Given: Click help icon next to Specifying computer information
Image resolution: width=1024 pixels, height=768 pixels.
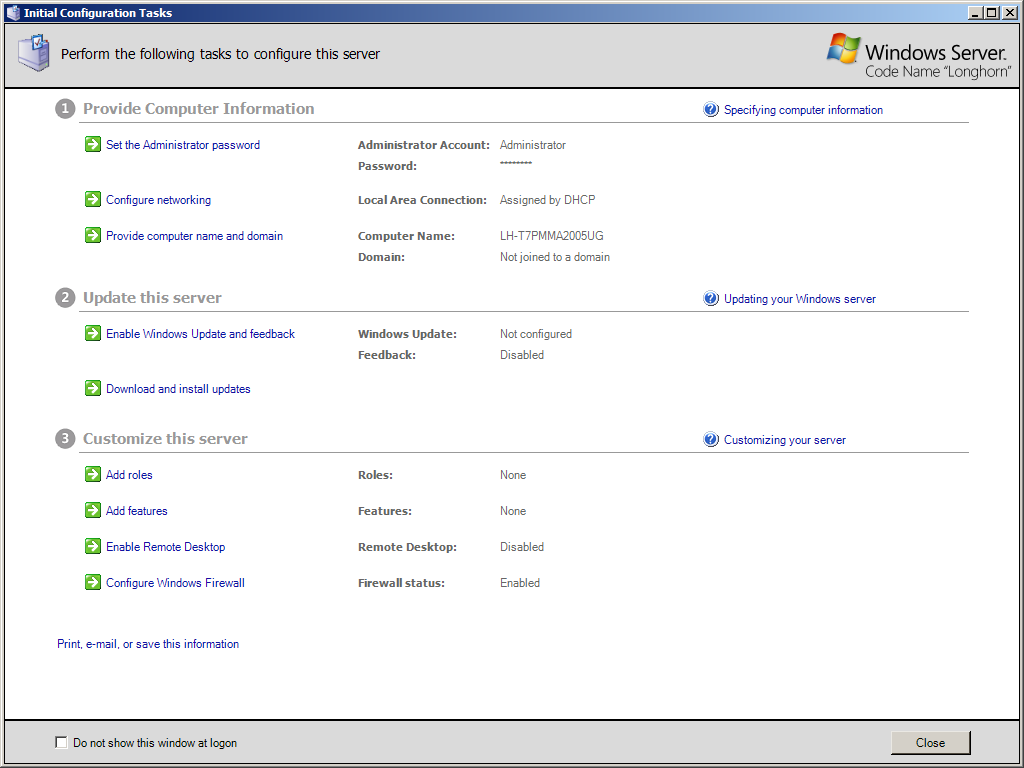Looking at the screenshot, I should click(x=711, y=110).
